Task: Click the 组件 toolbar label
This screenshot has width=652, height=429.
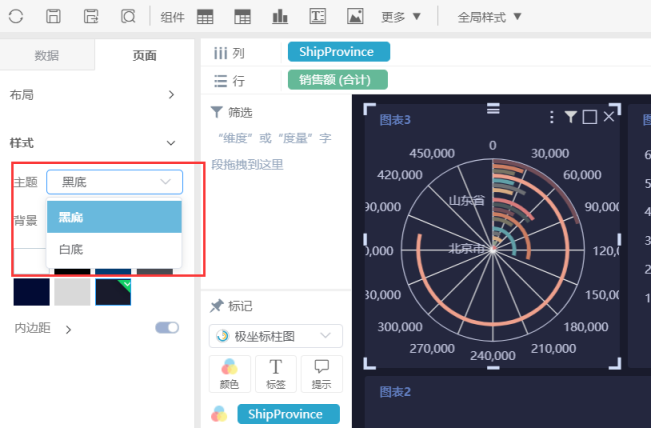Action: click(x=173, y=17)
